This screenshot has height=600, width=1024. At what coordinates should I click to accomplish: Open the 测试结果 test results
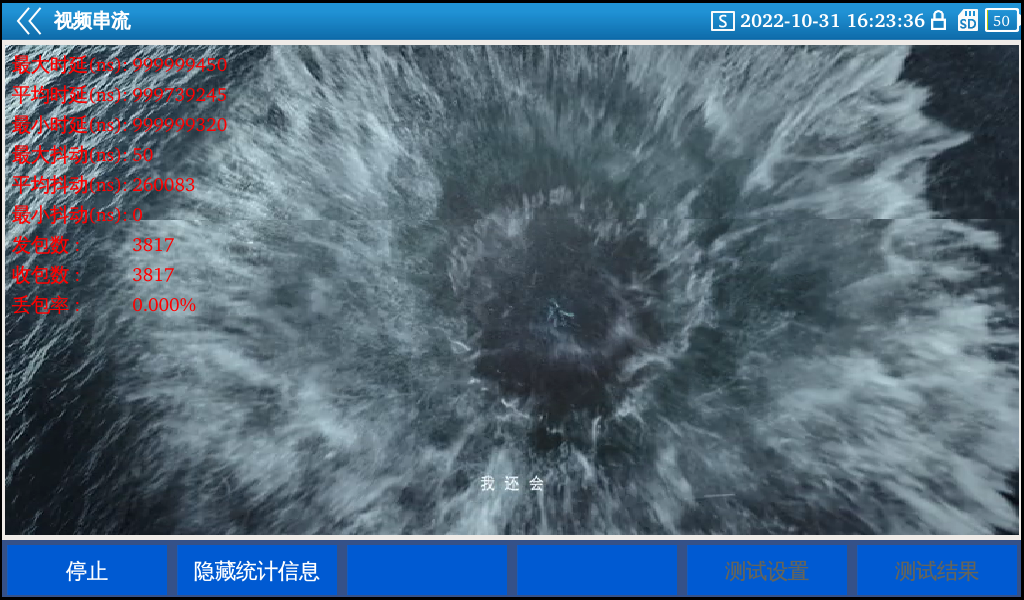coord(936,571)
